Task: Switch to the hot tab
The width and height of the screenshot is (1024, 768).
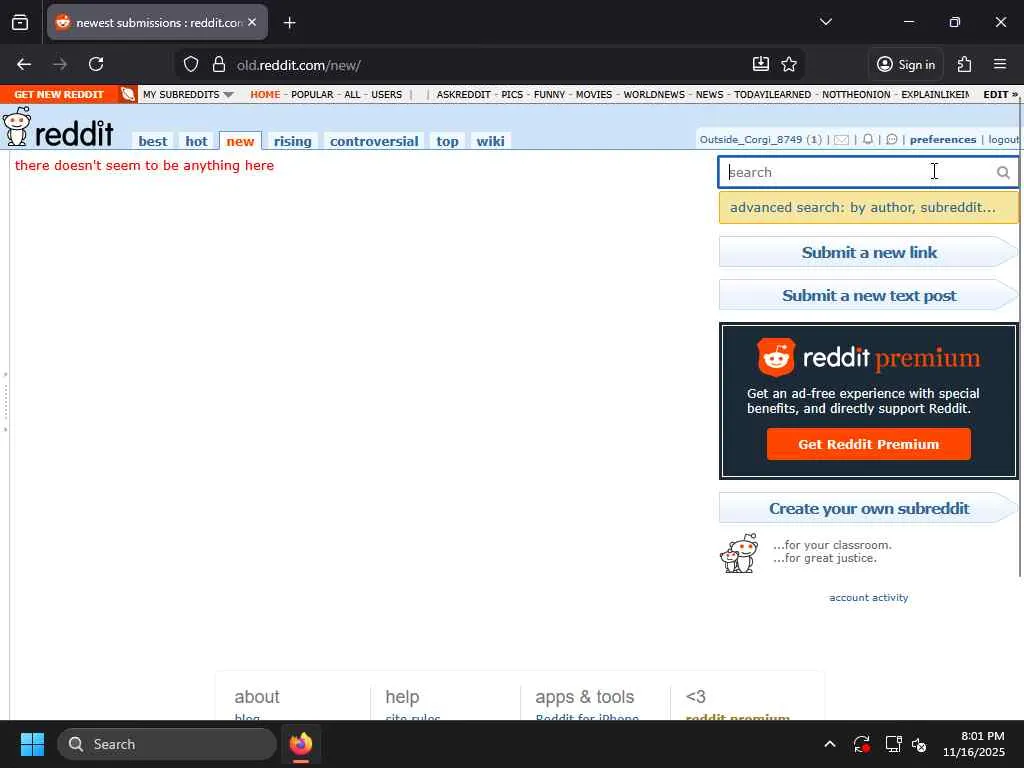Action: click(196, 141)
